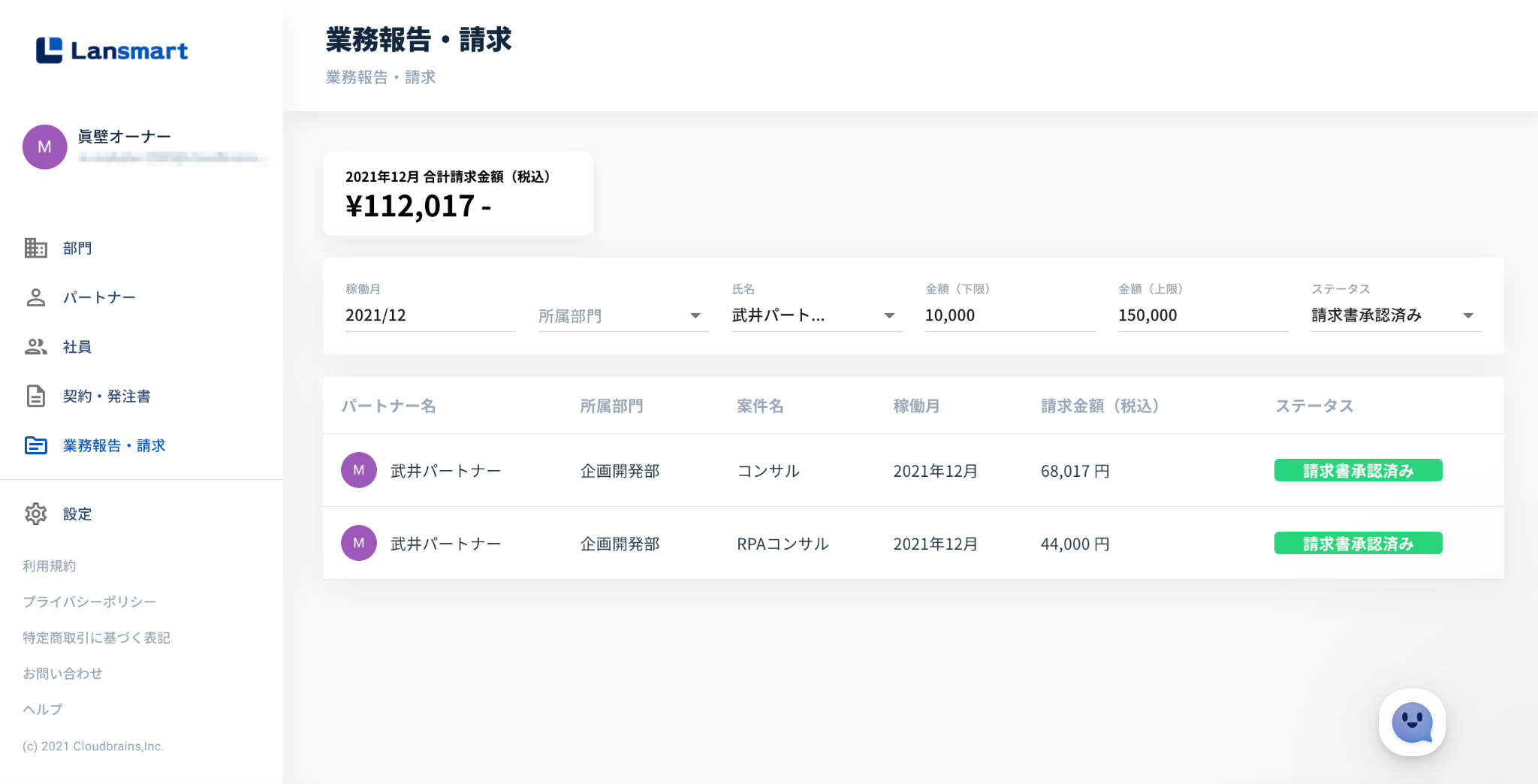Click 企画開発部 in the 44,000 円 row

[620, 544]
